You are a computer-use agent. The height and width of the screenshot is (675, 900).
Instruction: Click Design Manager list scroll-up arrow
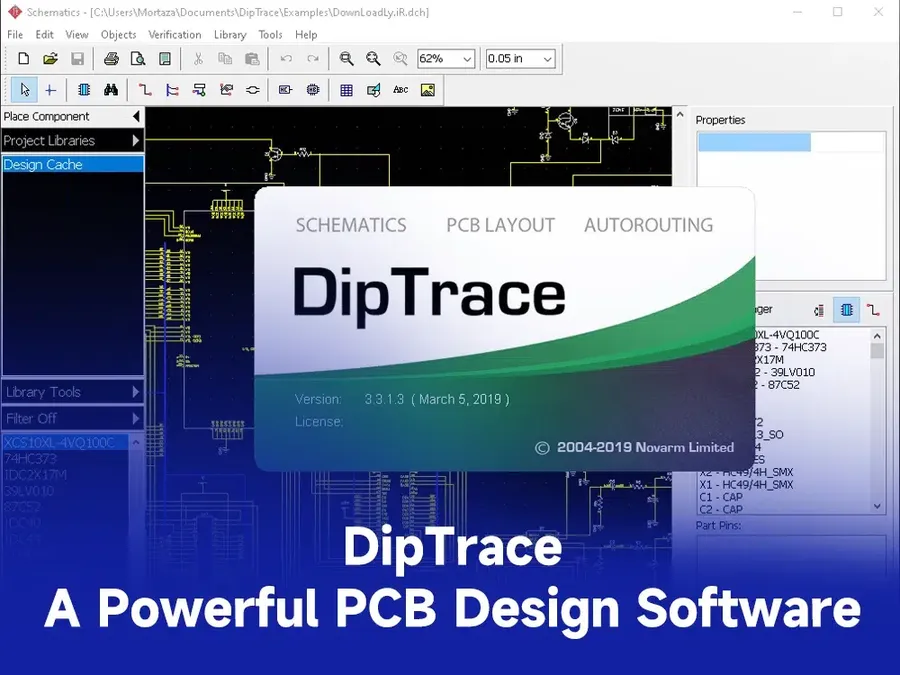click(877, 336)
